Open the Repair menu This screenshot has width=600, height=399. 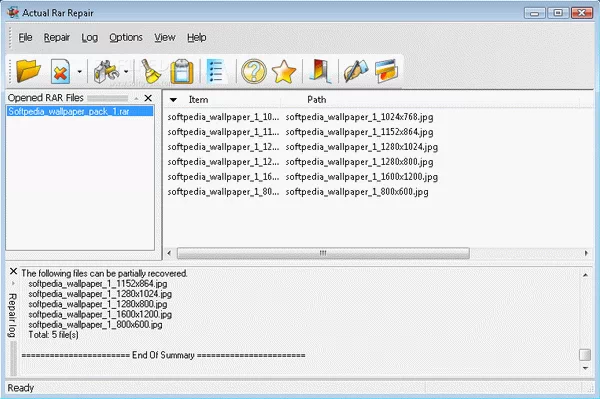pyautogui.click(x=57, y=37)
